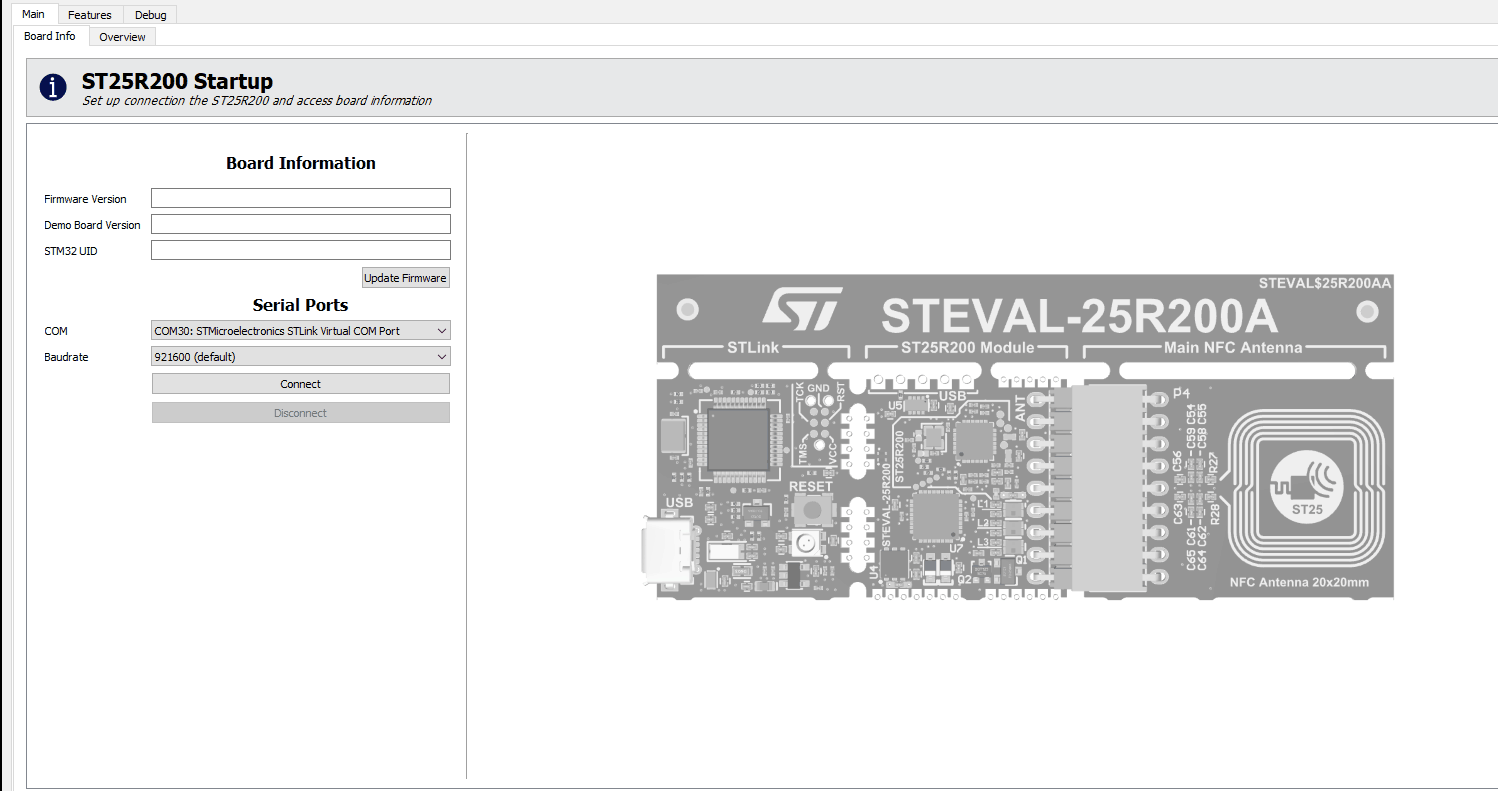The width and height of the screenshot is (1498, 791).
Task: Click the 'ST25R200 Startup' heading
Action: (x=177, y=81)
